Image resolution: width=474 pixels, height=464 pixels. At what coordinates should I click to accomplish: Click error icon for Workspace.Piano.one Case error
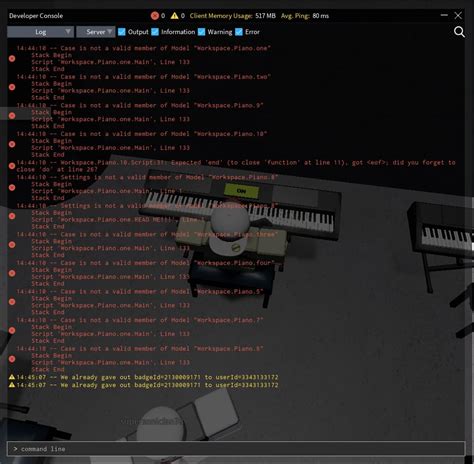pos(12,59)
